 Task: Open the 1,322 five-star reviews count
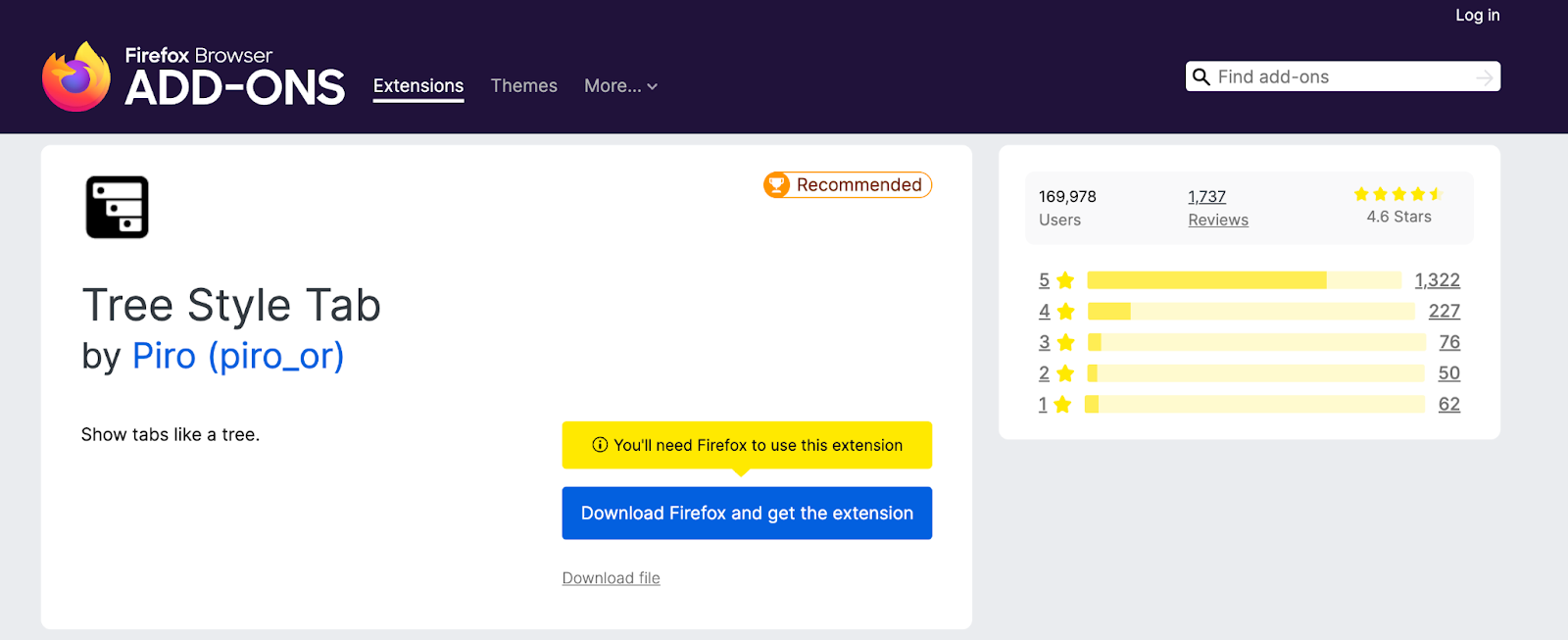1438,280
